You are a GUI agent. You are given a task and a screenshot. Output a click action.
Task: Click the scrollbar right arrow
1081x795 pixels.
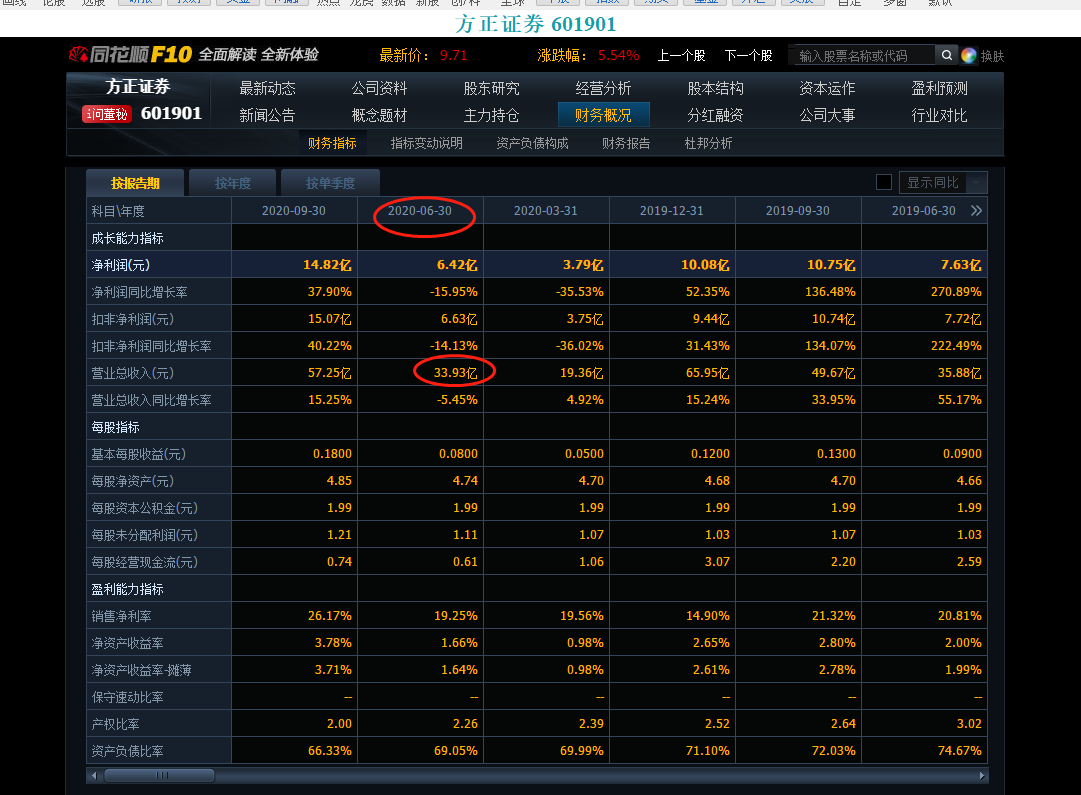(982, 776)
